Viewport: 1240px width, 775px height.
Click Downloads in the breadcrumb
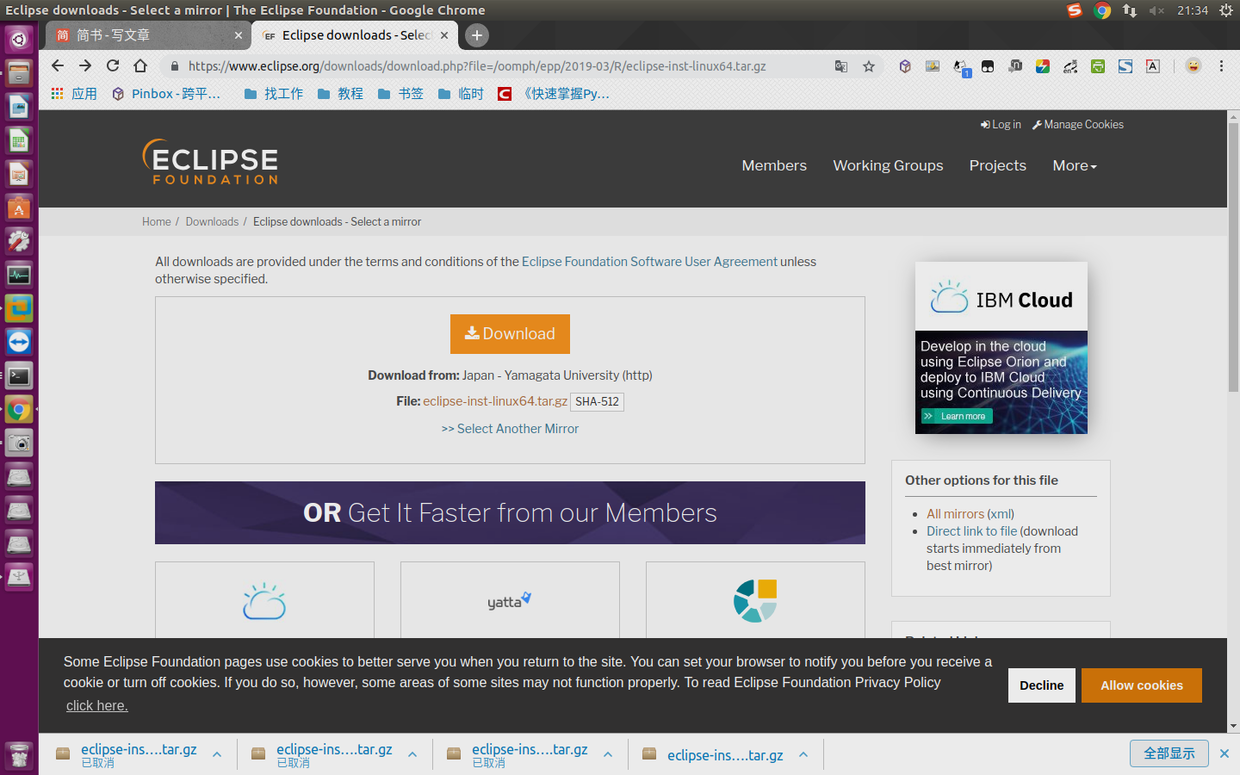[212, 222]
